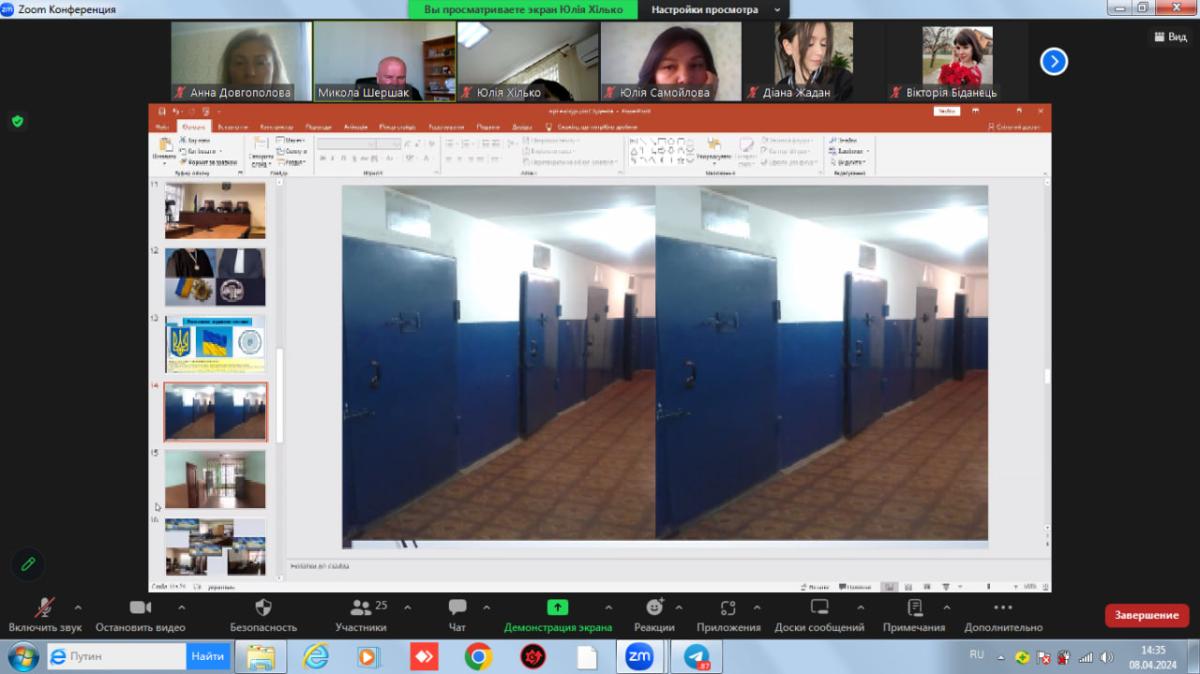The height and width of the screenshot is (674, 1200).
Task: Select slide 15 thumbnail
Action: tap(215, 479)
